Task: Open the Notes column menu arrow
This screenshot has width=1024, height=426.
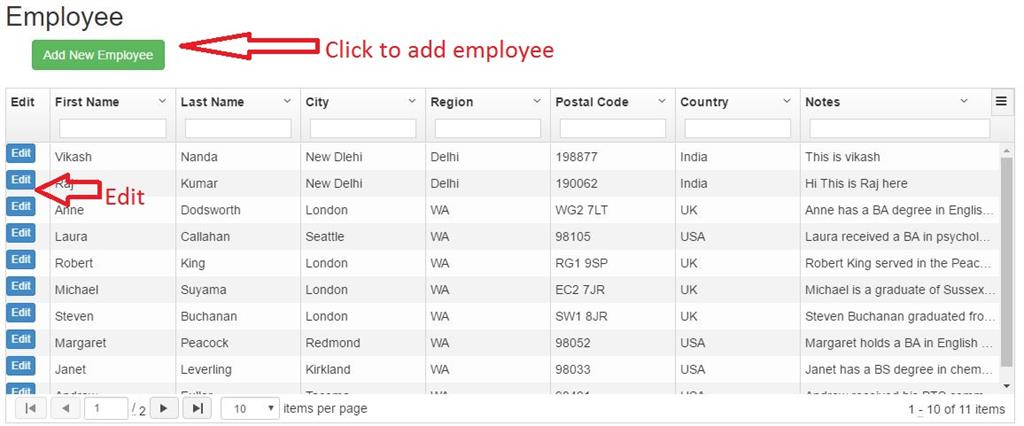Action: (x=964, y=102)
